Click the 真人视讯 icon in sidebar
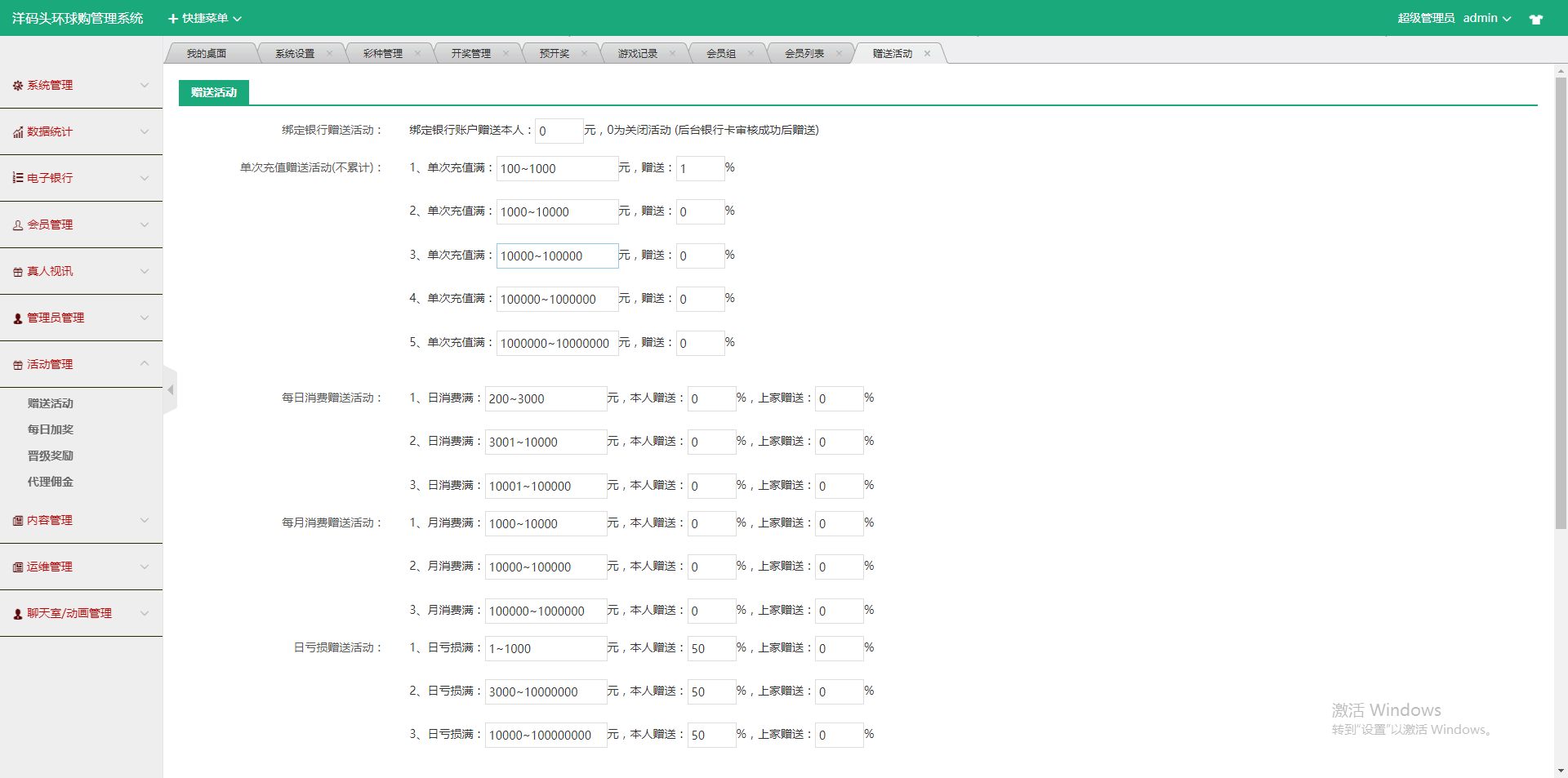The height and width of the screenshot is (778, 1568). click(18, 272)
